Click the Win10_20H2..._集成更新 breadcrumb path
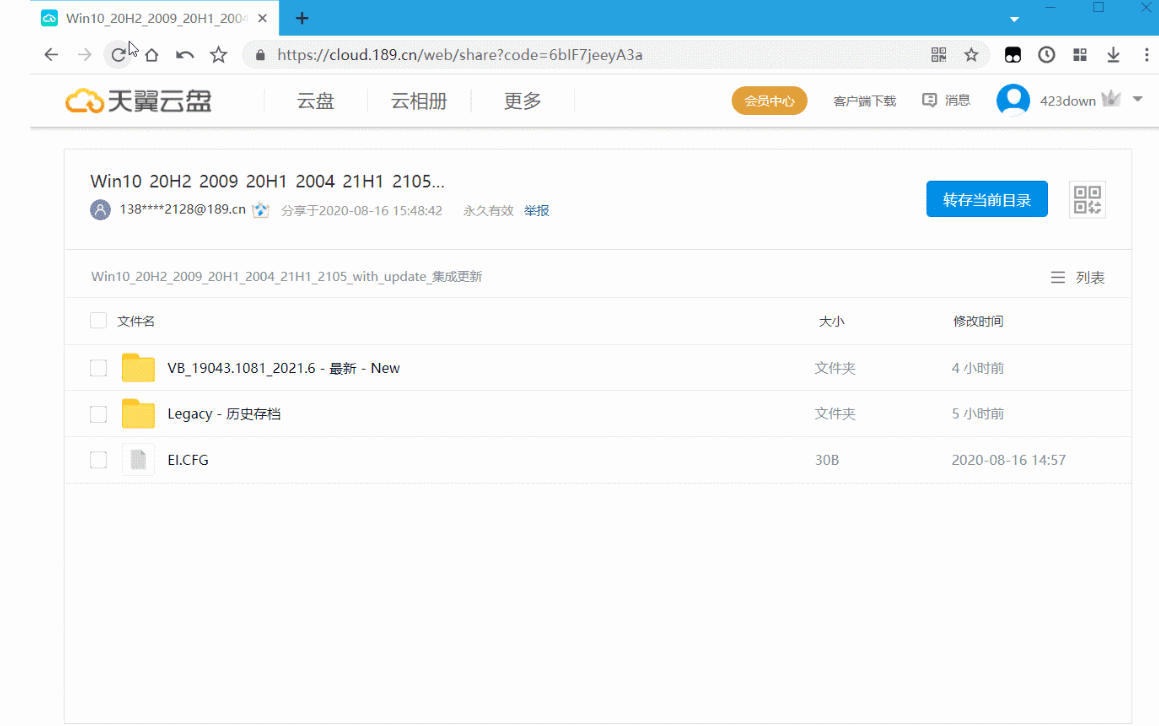The image size is (1159, 726). pos(287,277)
